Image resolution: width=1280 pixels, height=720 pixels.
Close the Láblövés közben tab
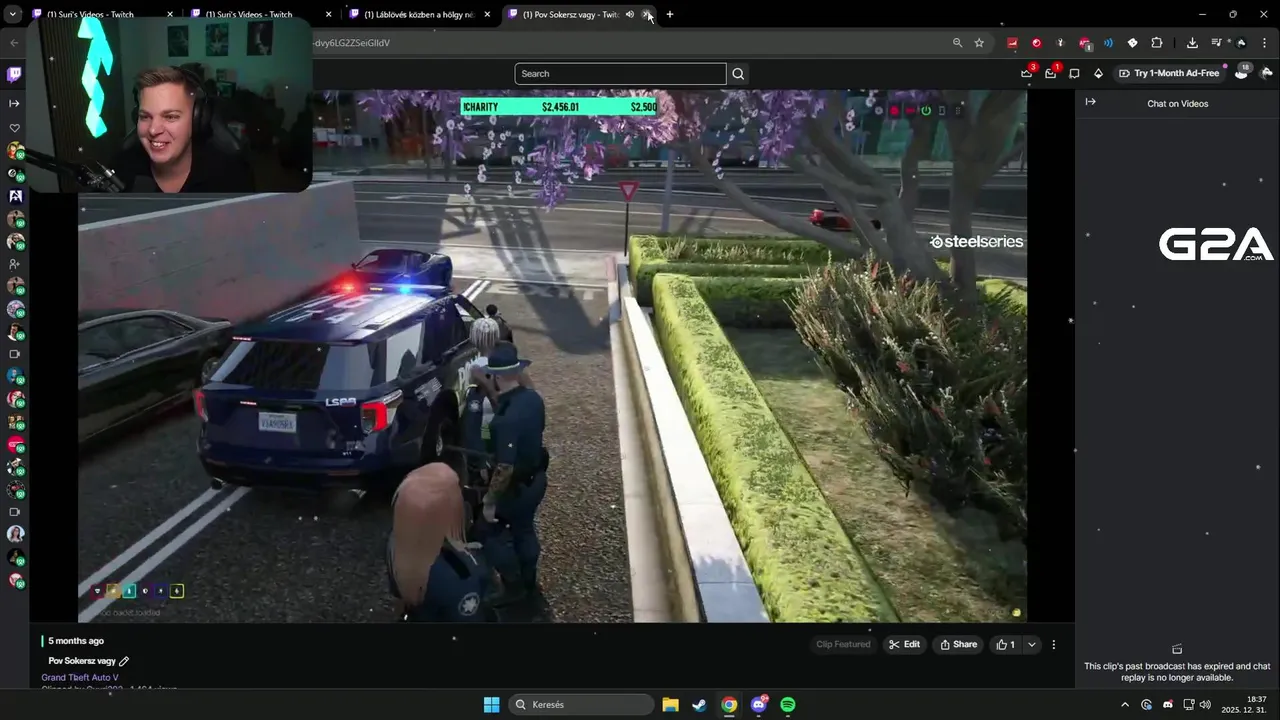point(487,14)
